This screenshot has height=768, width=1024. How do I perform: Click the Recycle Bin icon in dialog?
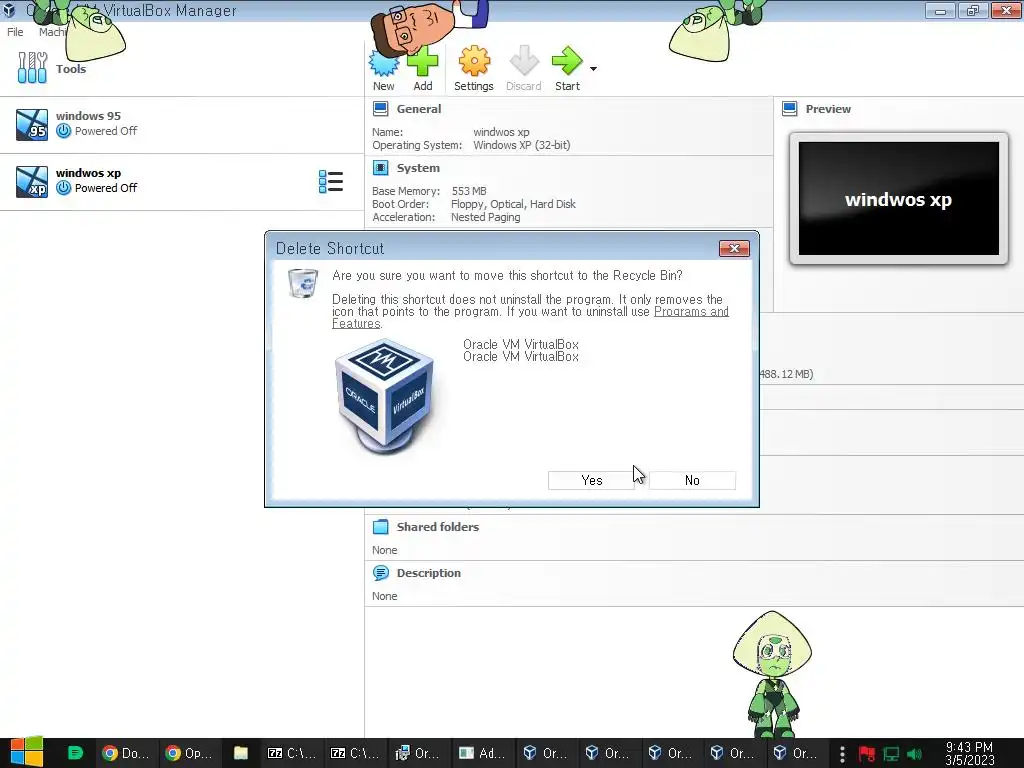tap(303, 283)
